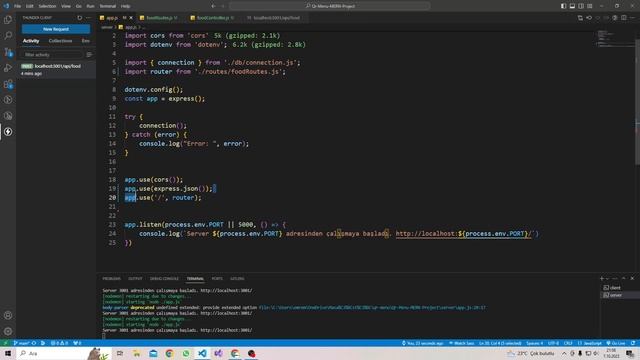The height and width of the screenshot is (360, 640).
Task: Open the Thunder Client lightning icon
Action: 8,132
